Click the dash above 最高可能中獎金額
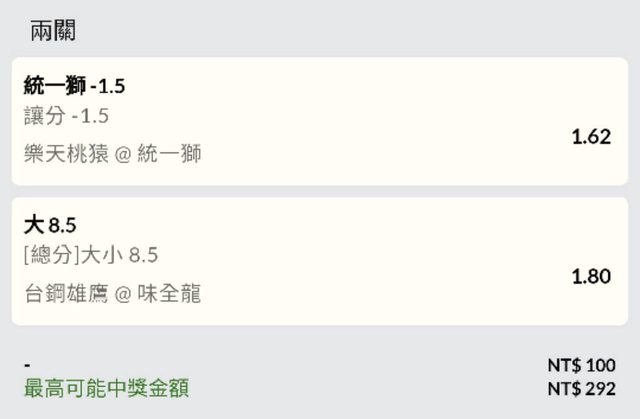Screen dimensions: 640x419 point(27,366)
